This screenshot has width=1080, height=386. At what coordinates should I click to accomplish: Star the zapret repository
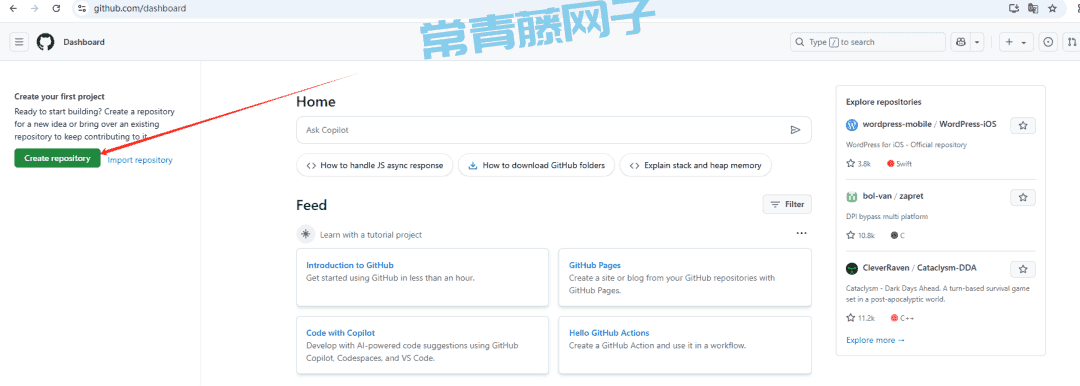click(1023, 197)
